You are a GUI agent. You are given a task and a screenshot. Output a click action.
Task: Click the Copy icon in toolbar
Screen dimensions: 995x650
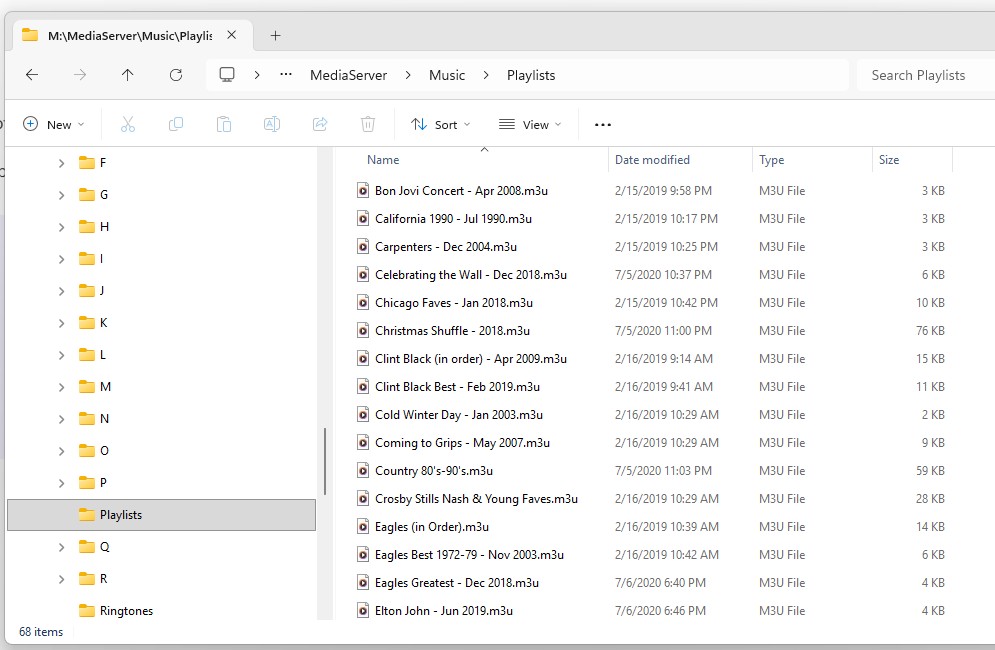click(x=176, y=124)
